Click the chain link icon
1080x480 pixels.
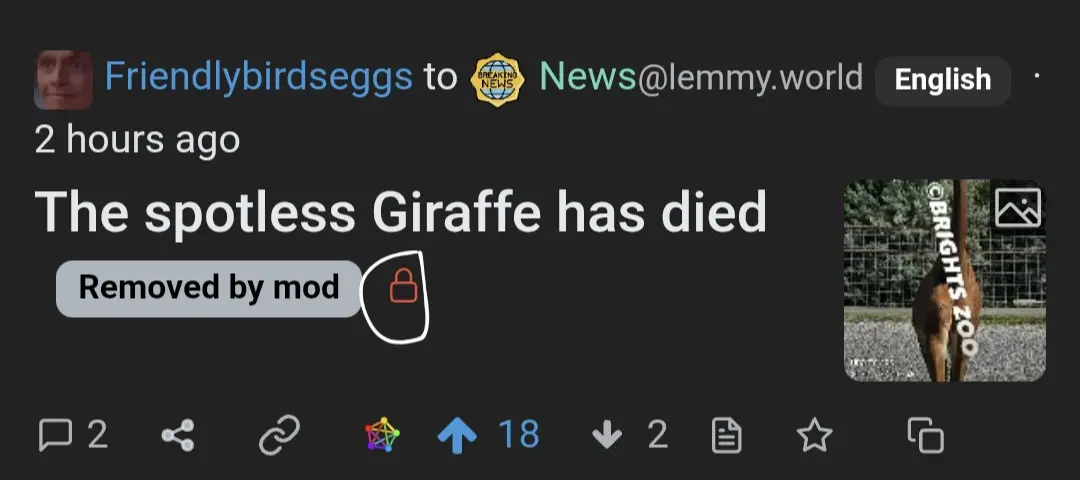tap(279, 435)
